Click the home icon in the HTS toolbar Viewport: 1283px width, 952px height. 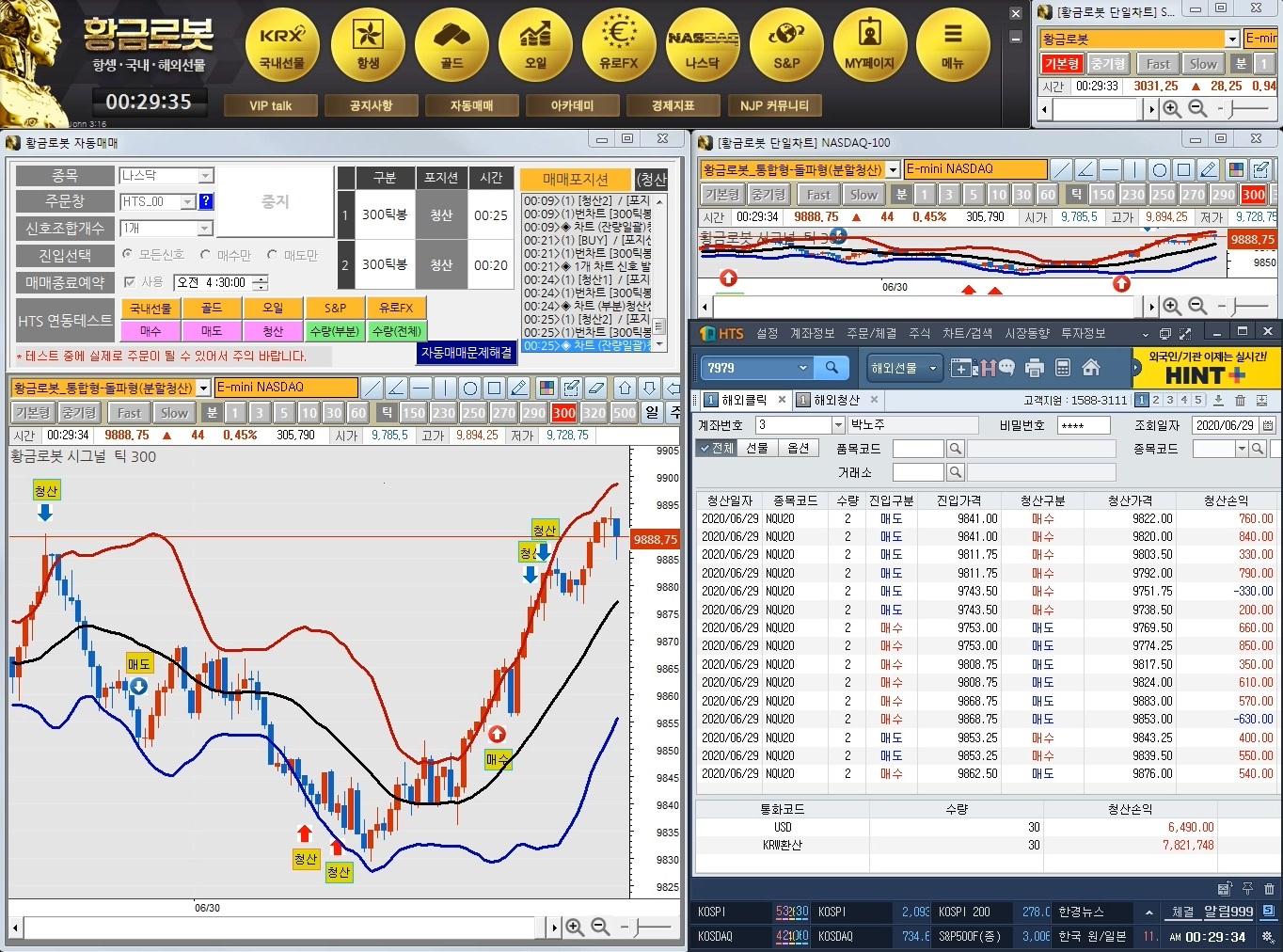click(x=1091, y=368)
